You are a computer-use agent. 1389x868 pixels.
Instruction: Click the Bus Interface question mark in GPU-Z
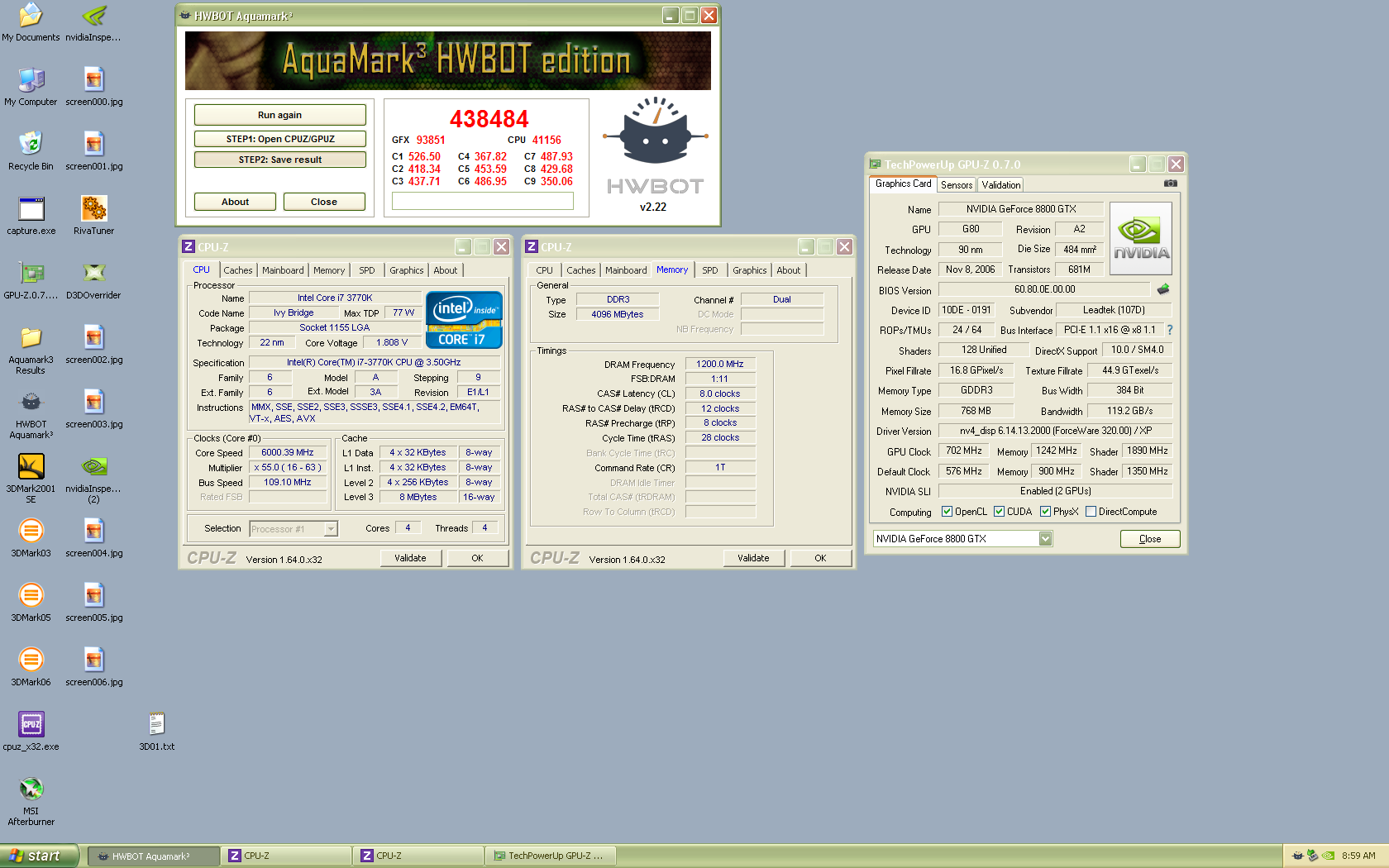(x=1170, y=330)
